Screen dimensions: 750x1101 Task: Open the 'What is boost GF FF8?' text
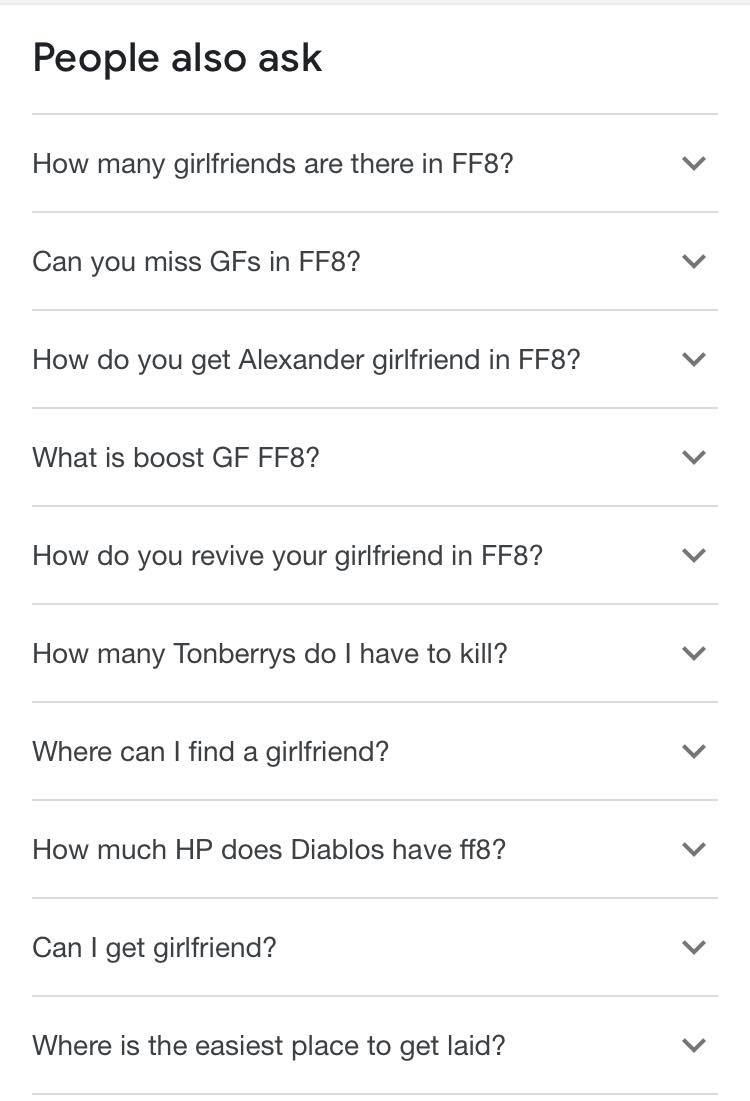pyautogui.click(x=176, y=457)
